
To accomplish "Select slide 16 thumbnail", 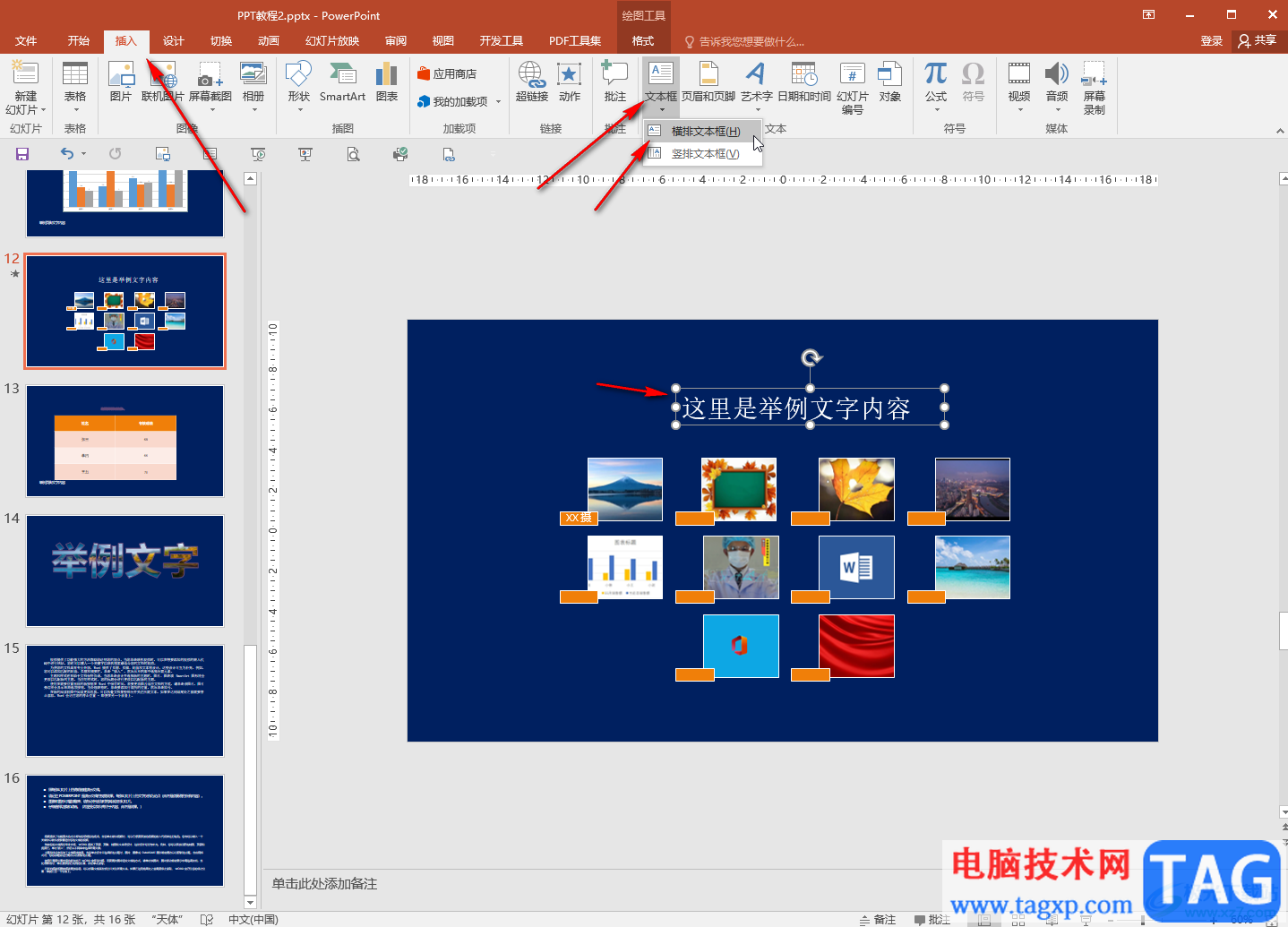I will coord(125,830).
